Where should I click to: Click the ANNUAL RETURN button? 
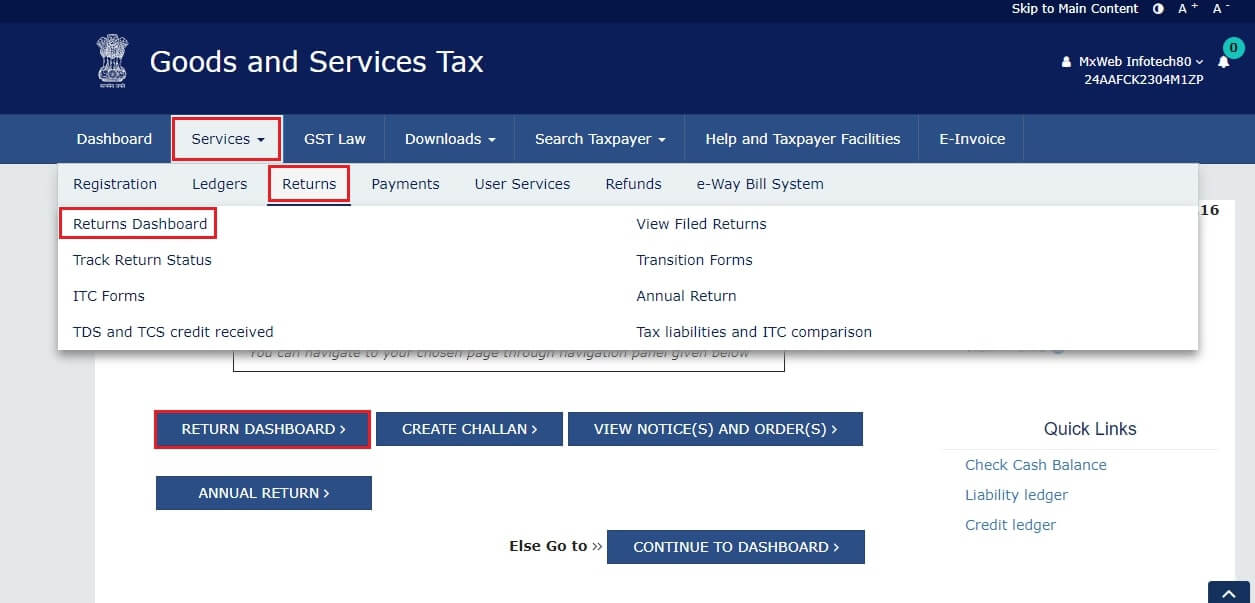coord(263,492)
